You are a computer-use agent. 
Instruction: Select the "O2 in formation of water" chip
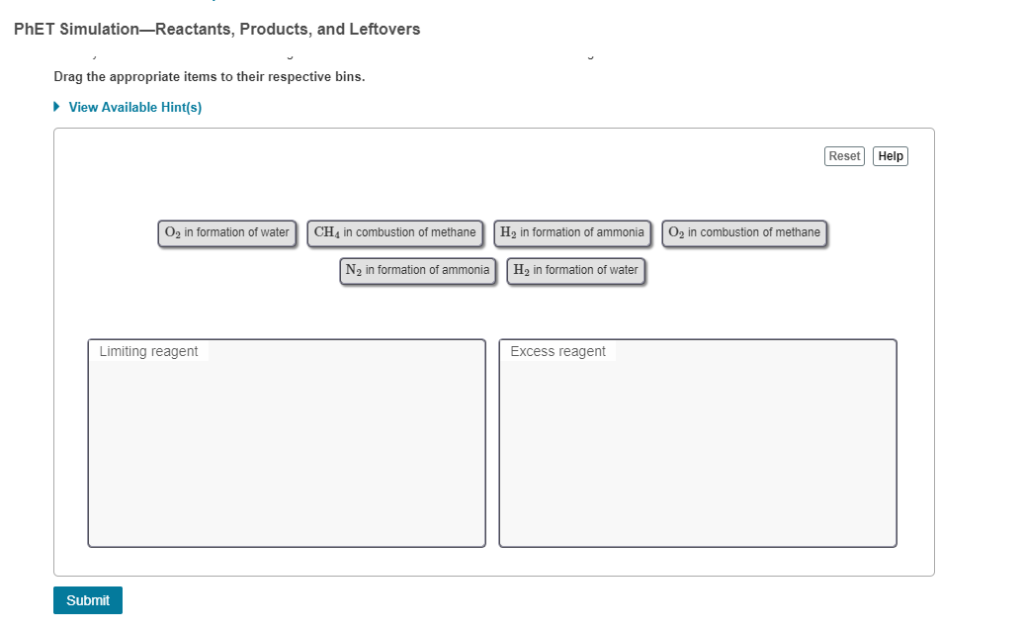(x=227, y=233)
